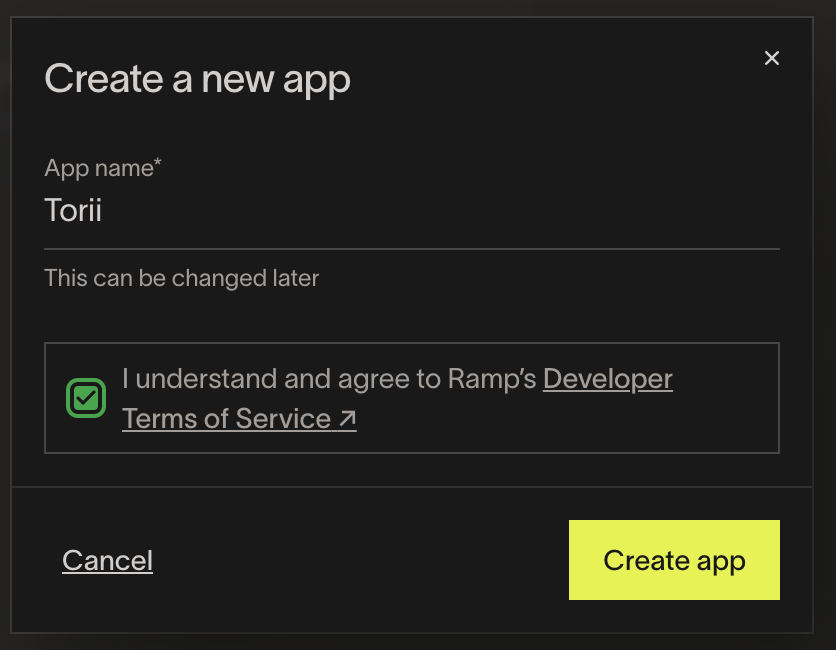Click the 'Terms of Service' underlined text
The height and width of the screenshot is (650, 836).
tap(227, 419)
